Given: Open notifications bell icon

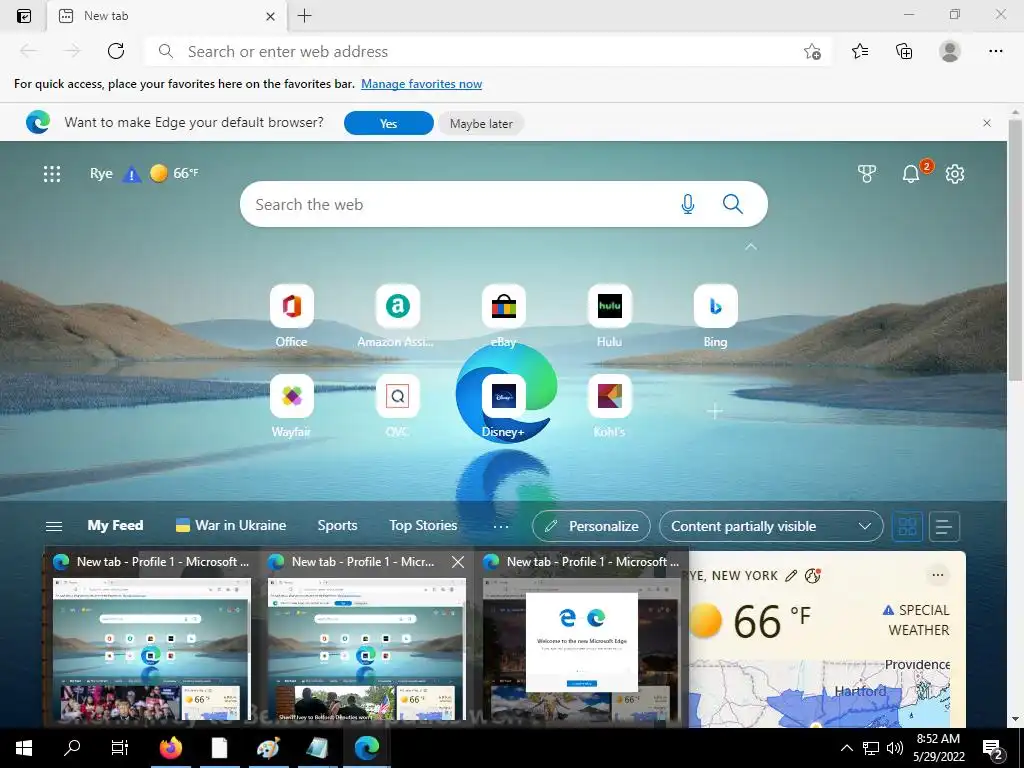Looking at the screenshot, I should 910,174.
